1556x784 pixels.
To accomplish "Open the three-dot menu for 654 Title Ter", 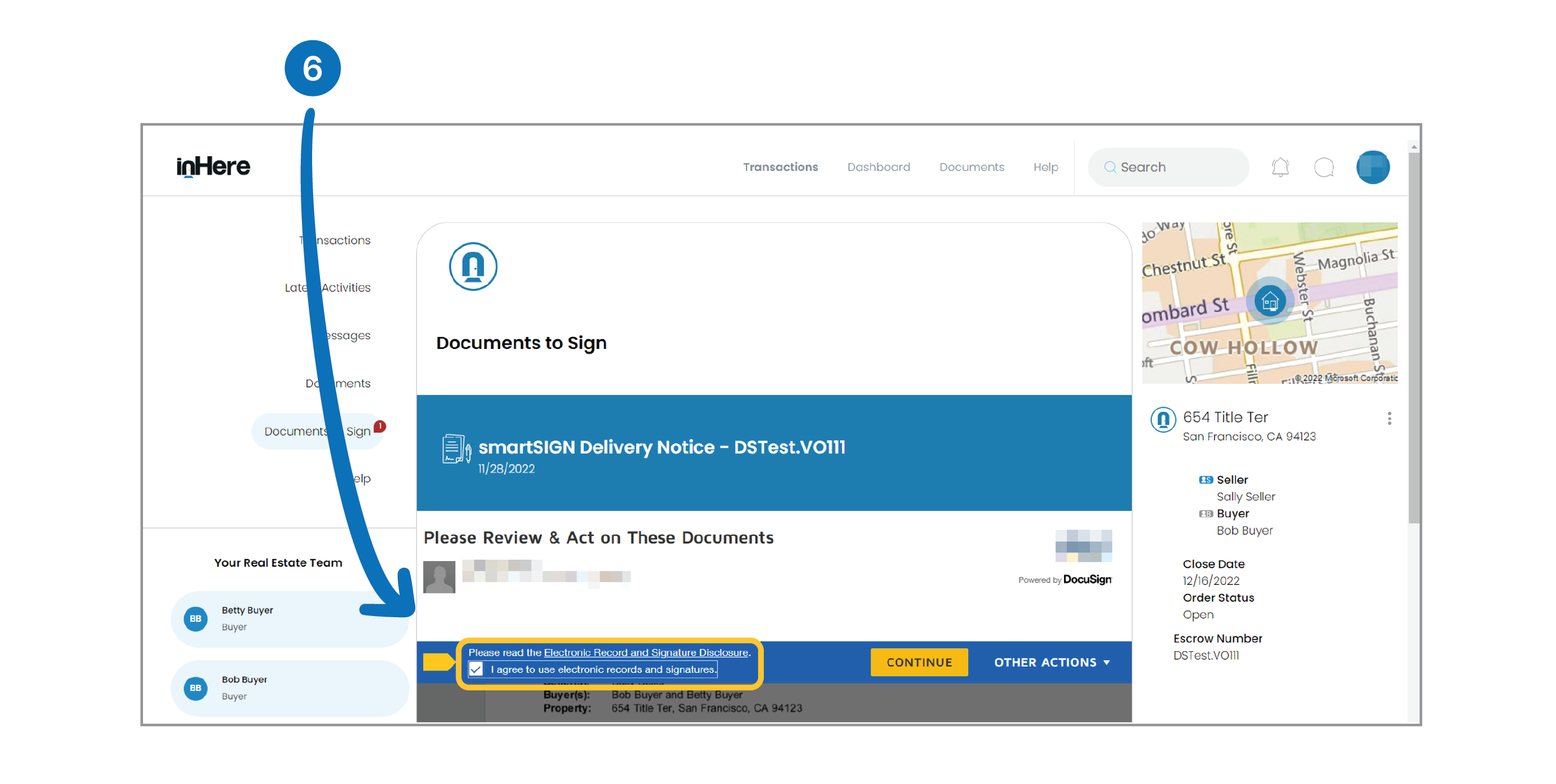I will (1389, 418).
